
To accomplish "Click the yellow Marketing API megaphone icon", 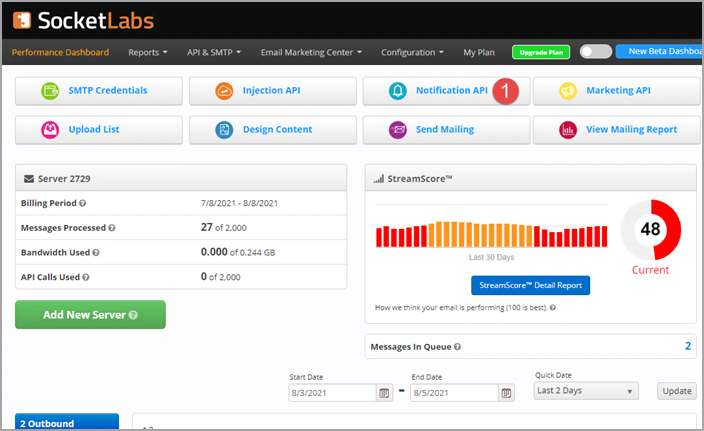I will tap(568, 91).
